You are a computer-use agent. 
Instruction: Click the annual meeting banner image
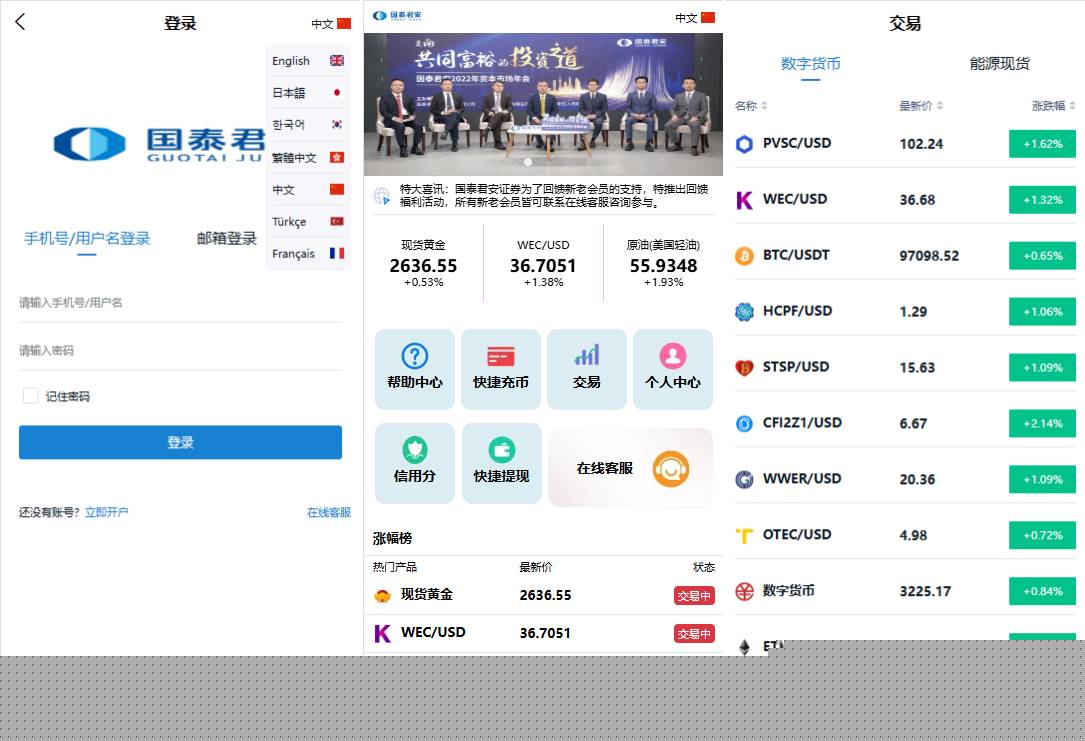point(543,104)
